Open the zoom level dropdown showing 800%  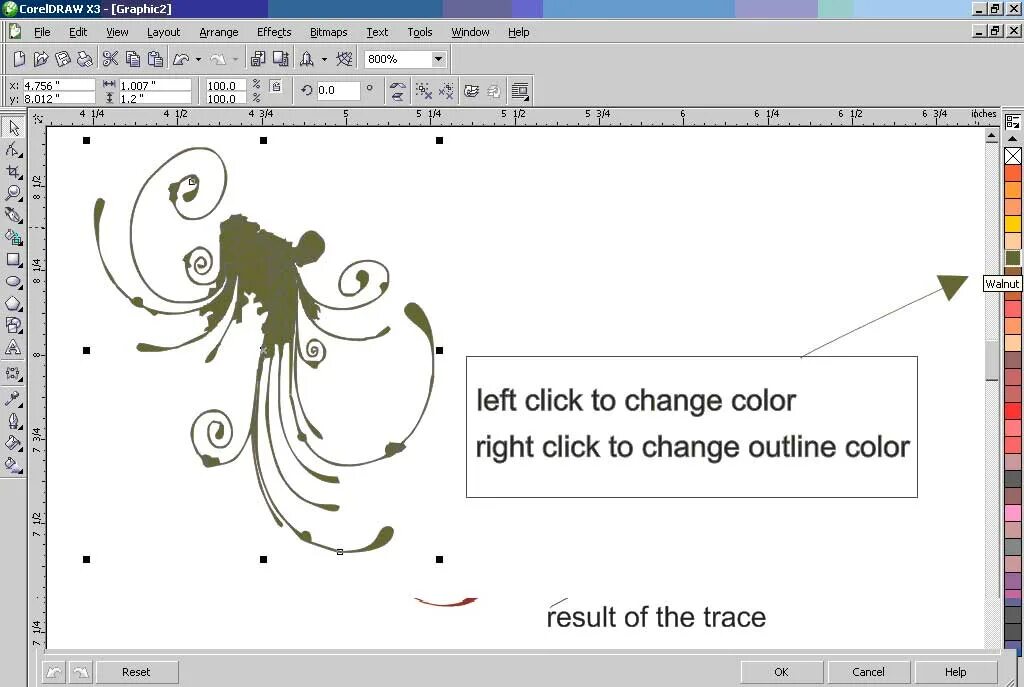pos(438,59)
